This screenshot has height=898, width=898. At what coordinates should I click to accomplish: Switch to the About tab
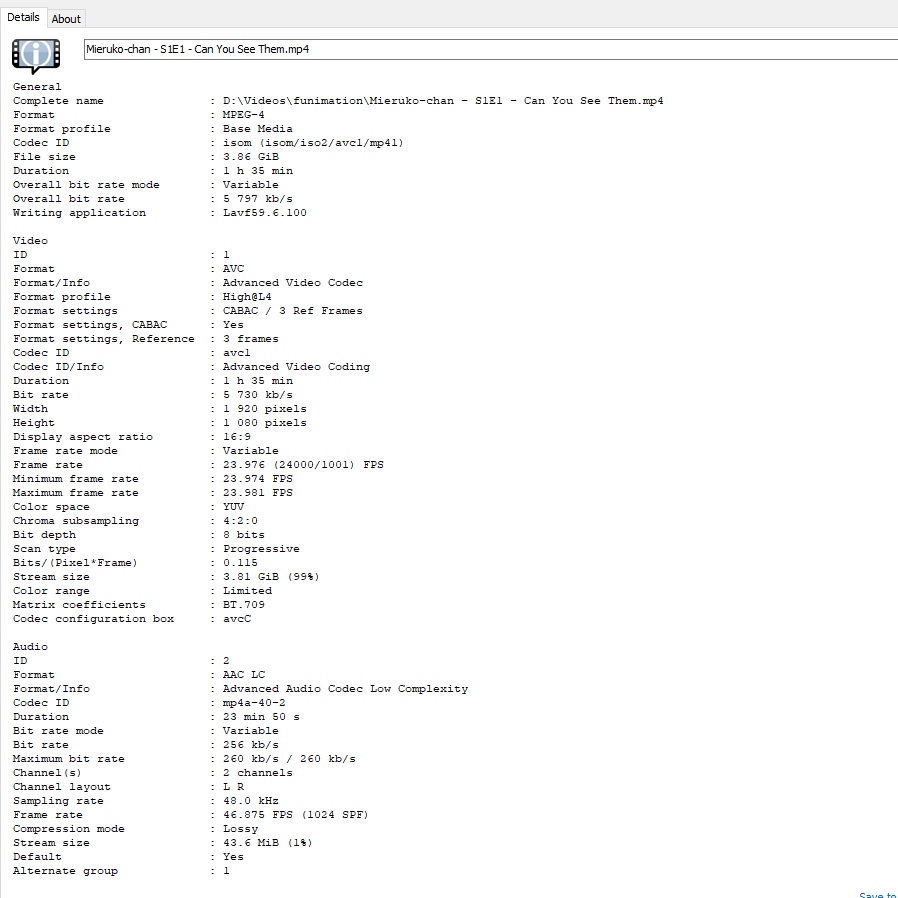click(66, 18)
